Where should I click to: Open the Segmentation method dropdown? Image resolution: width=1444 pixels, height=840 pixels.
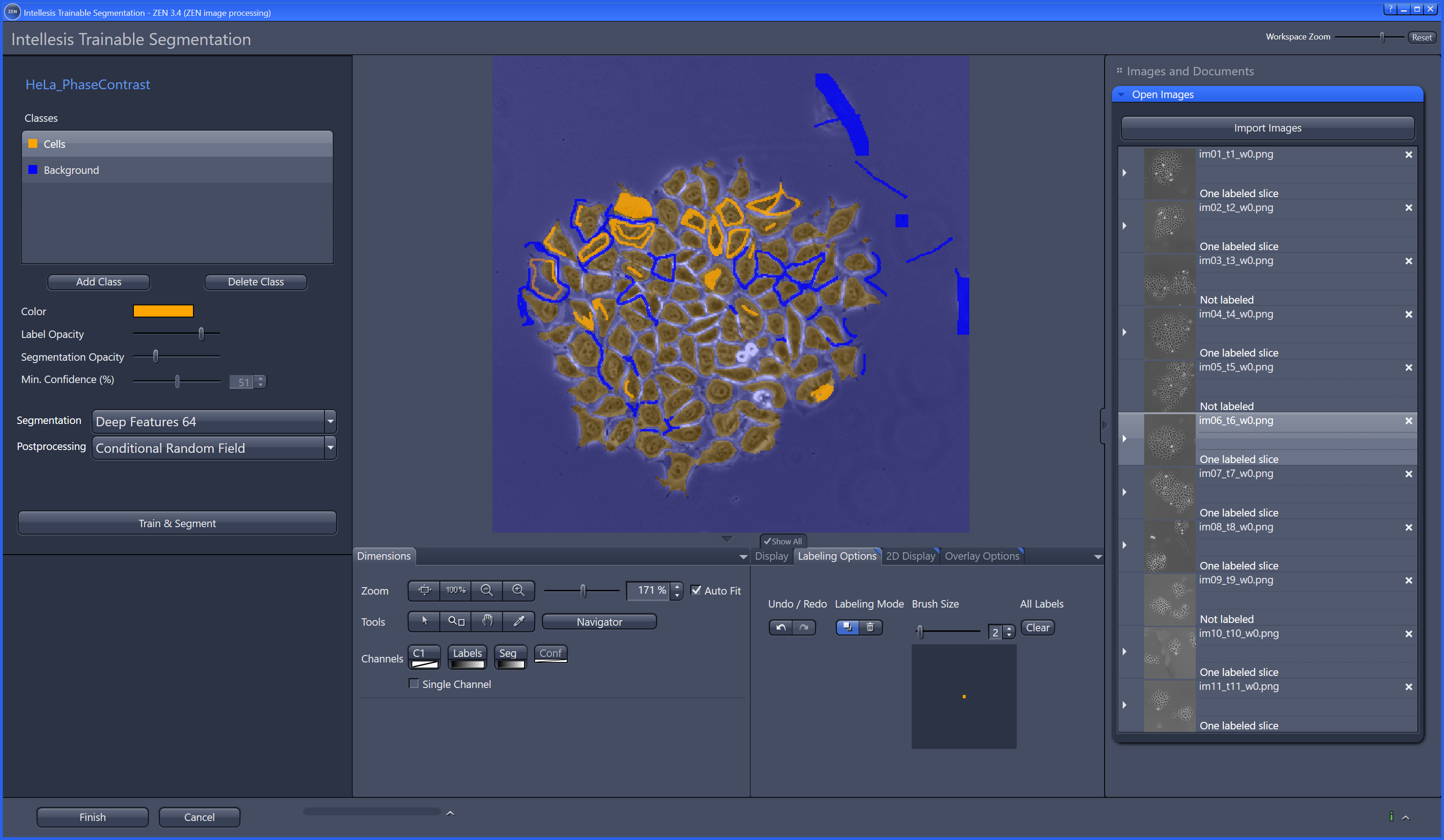click(330, 421)
